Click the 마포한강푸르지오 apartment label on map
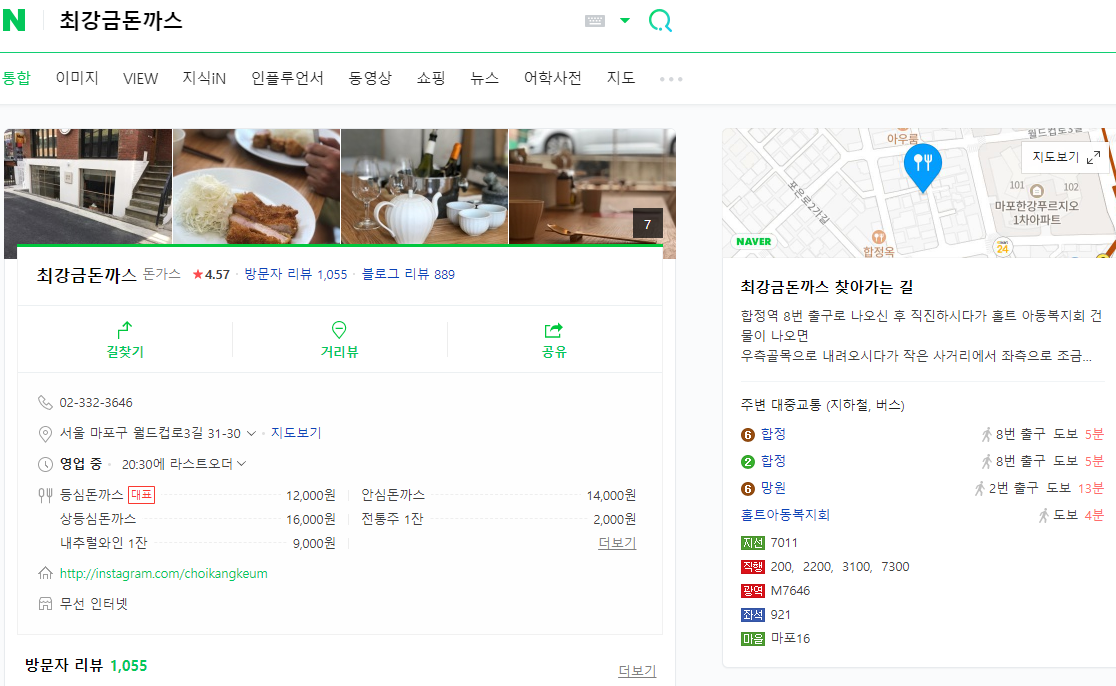The height and width of the screenshot is (686, 1116). coord(1036,213)
